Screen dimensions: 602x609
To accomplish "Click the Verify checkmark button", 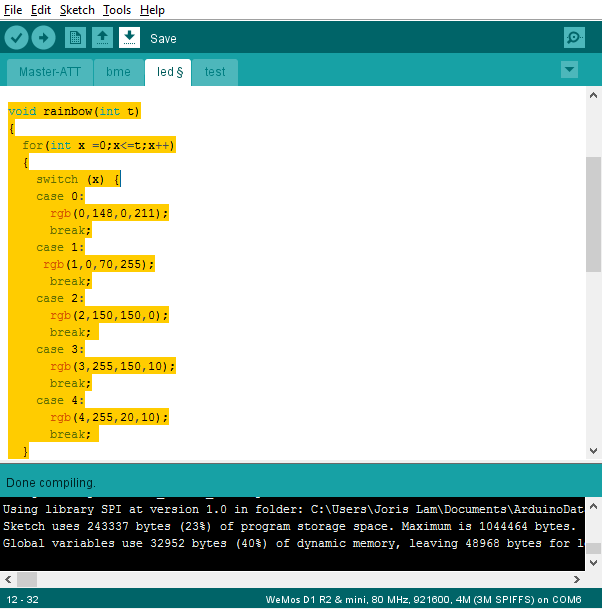I will (x=16, y=38).
